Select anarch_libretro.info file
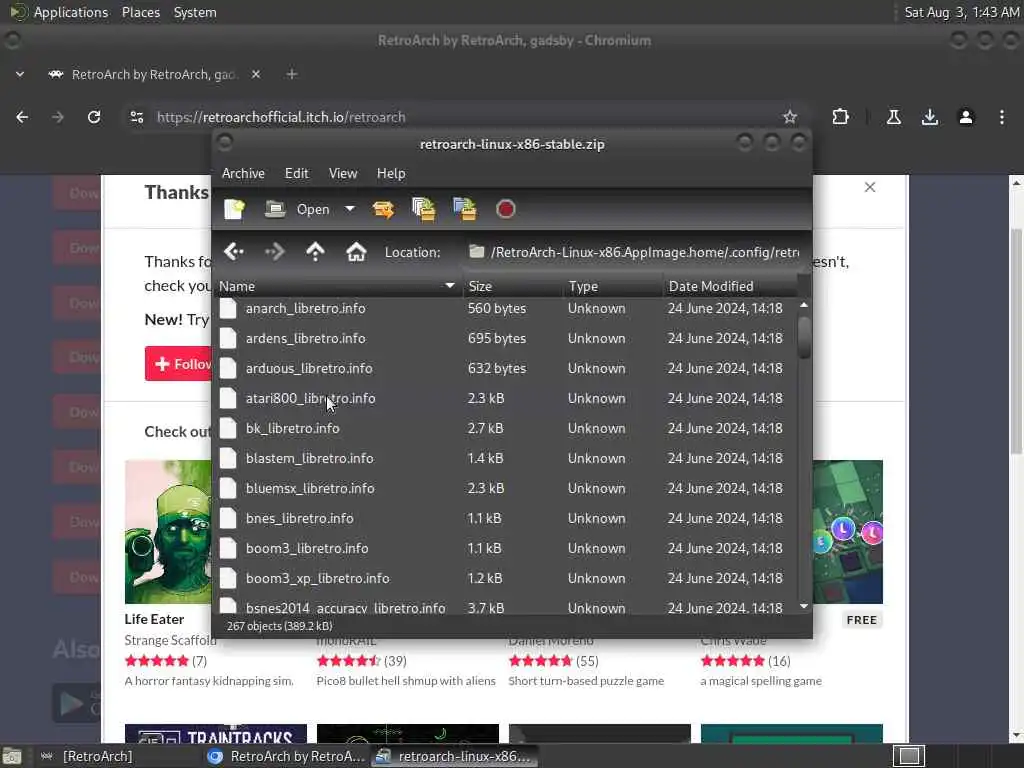Viewport: 1024px width, 768px height. [505, 308]
